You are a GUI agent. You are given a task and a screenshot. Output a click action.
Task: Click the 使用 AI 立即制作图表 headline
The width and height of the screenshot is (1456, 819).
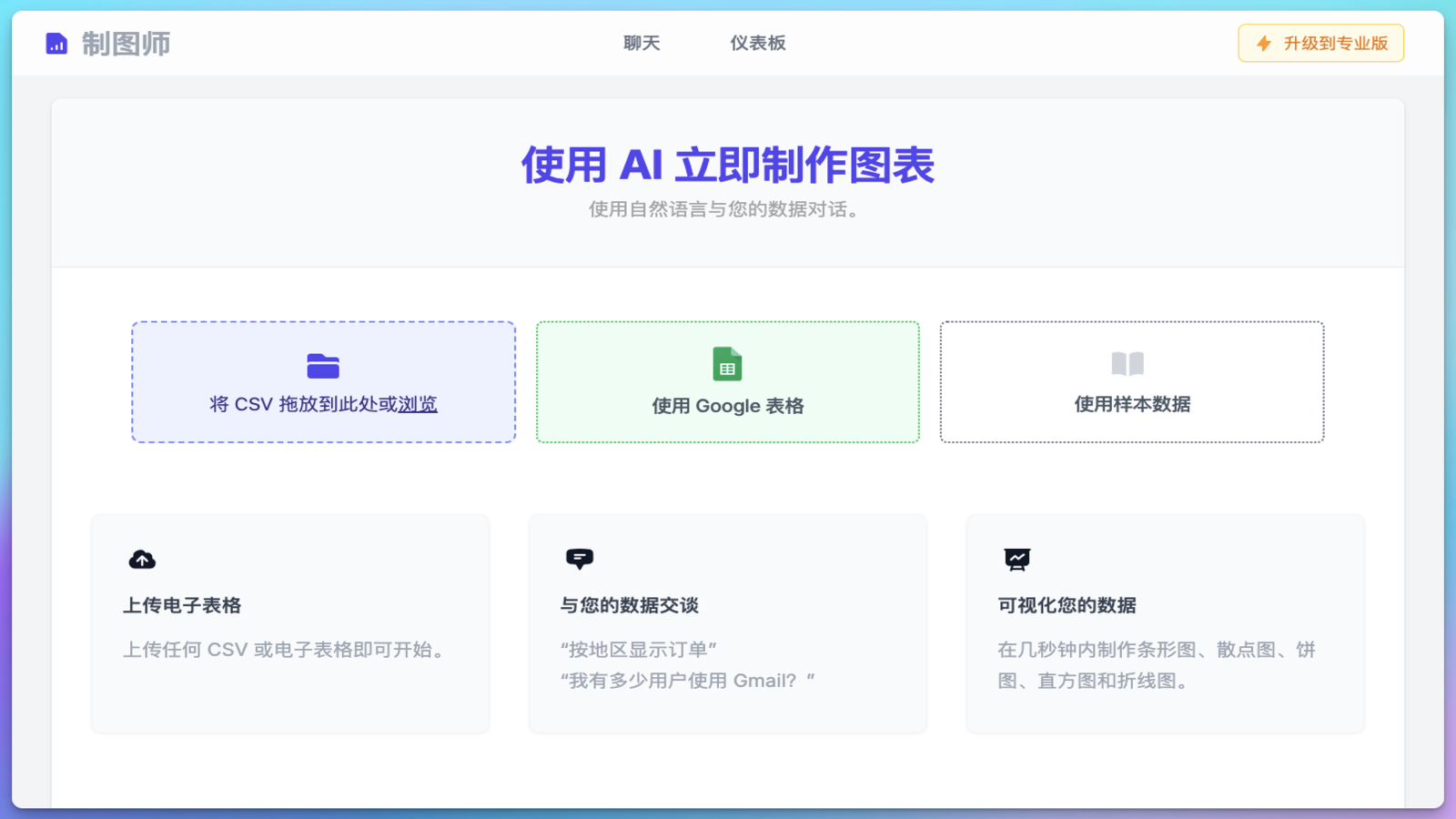(x=728, y=166)
